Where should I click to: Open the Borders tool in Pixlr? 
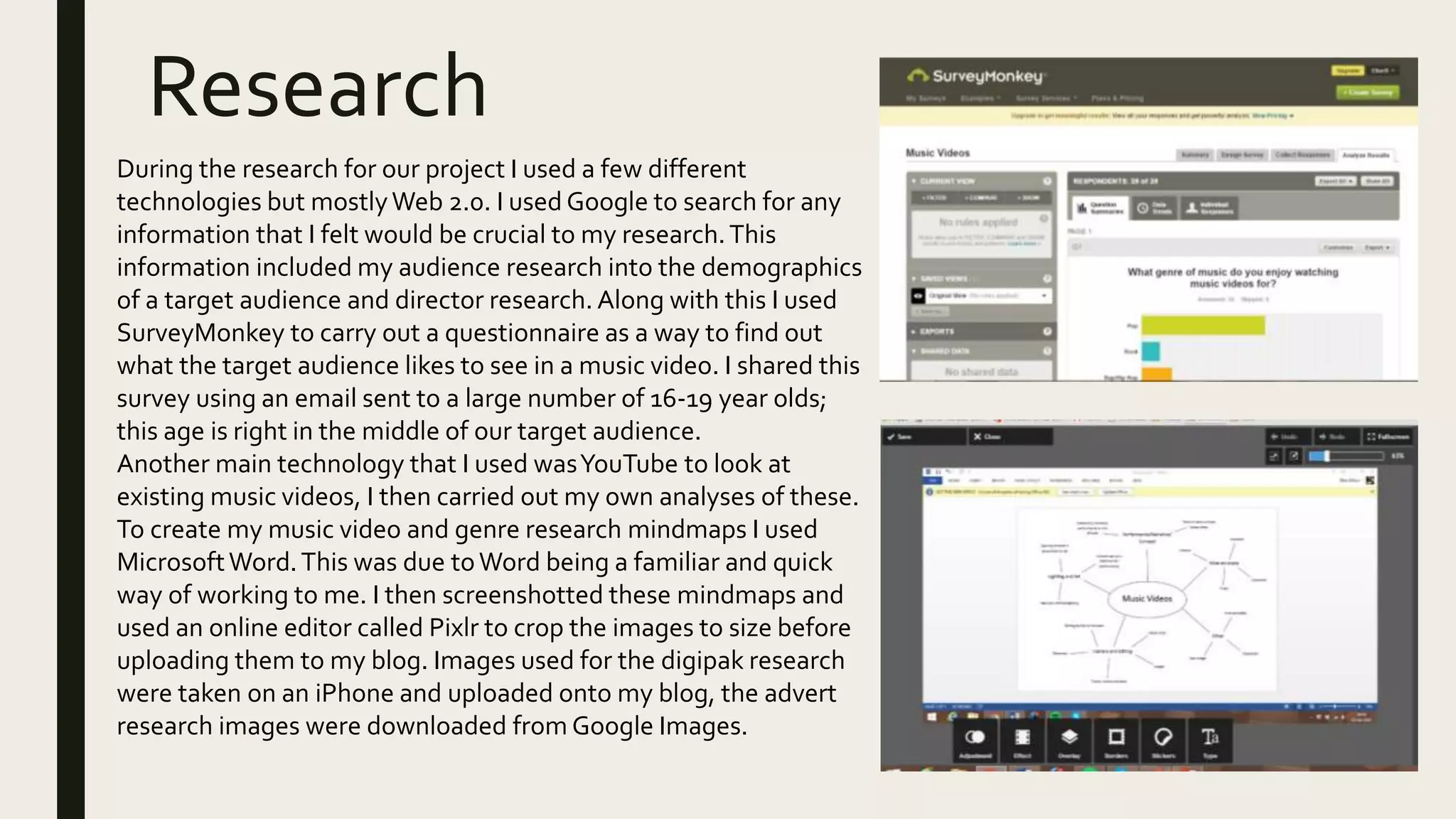[x=1116, y=742]
